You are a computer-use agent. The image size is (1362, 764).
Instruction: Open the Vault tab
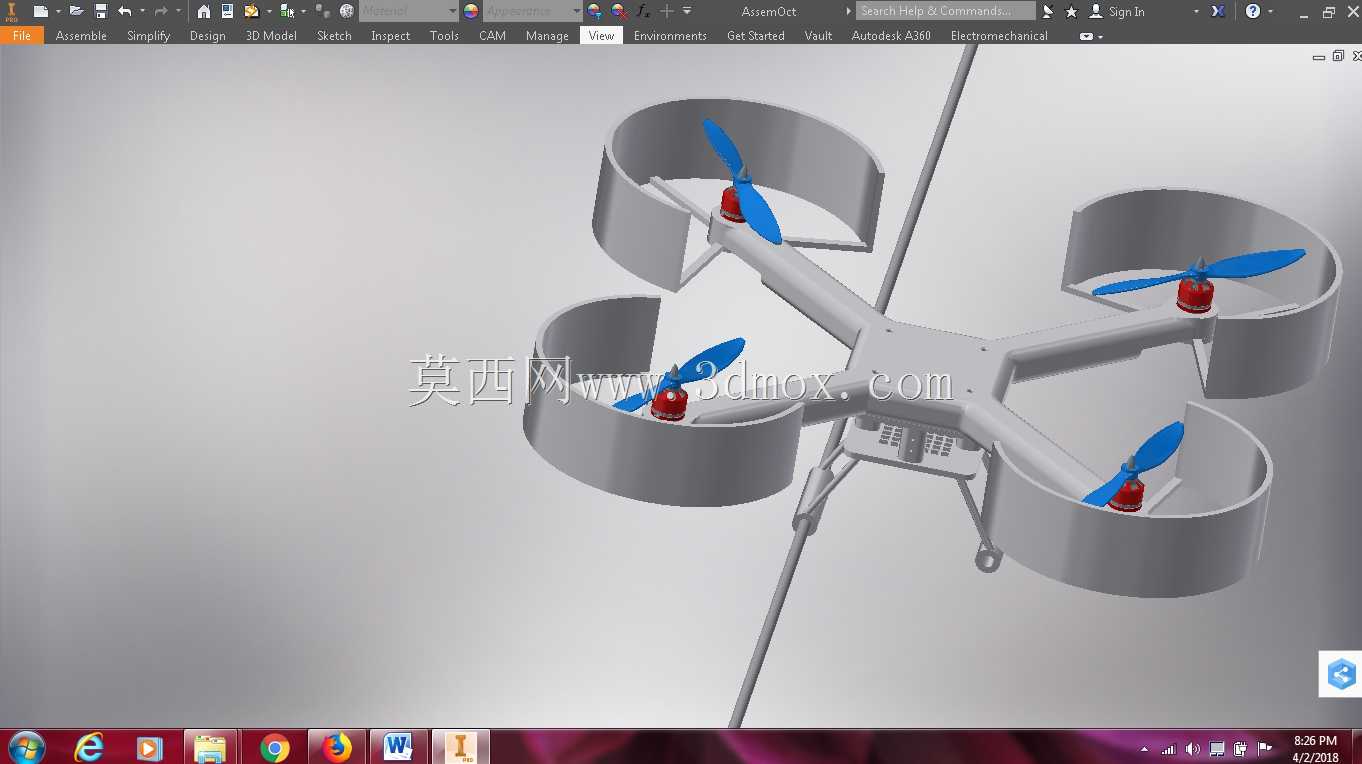(818, 35)
